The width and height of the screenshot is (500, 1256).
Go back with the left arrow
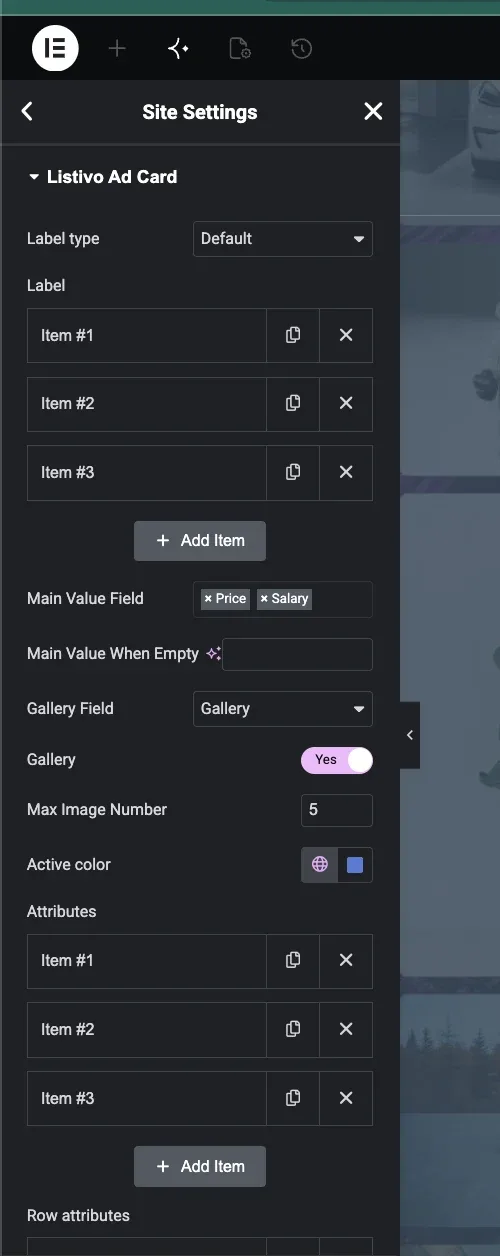(x=27, y=111)
